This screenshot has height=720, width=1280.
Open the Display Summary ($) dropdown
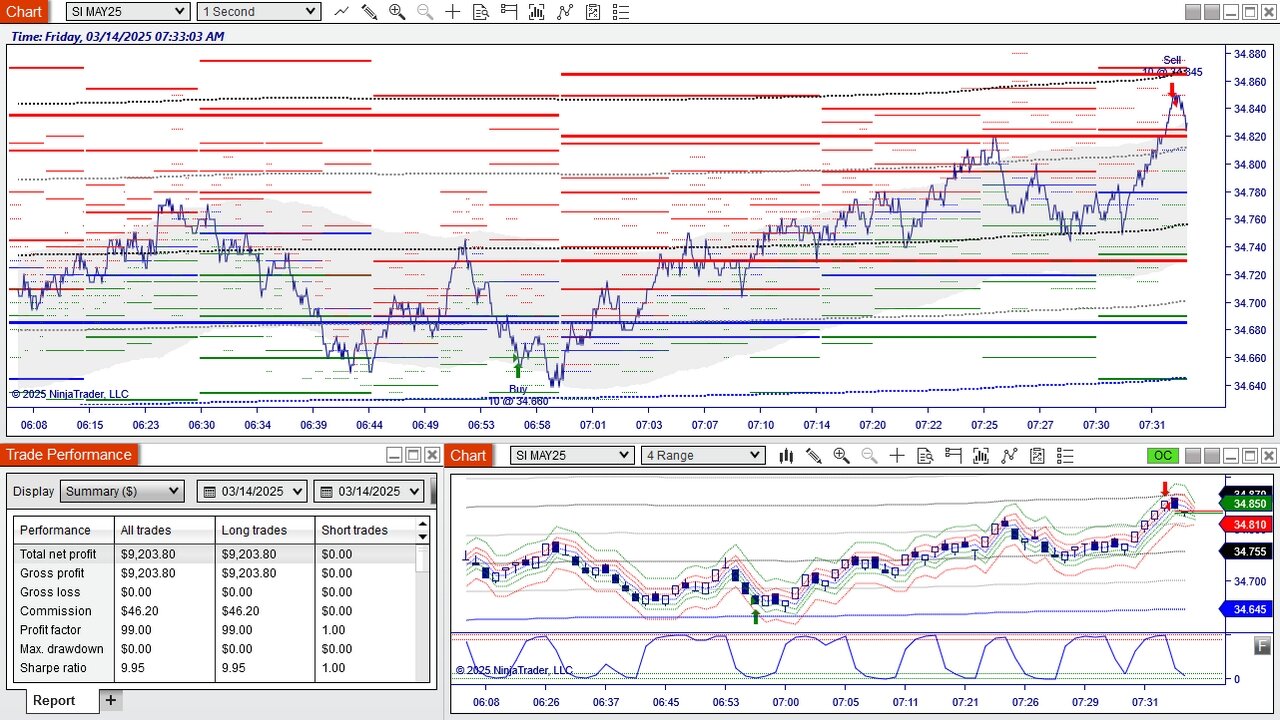[x=122, y=491]
